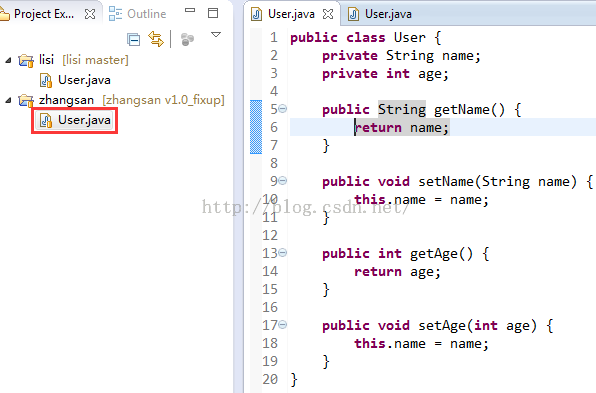
Task: Activate the first User.java editor tab
Action: [x=291, y=14]
